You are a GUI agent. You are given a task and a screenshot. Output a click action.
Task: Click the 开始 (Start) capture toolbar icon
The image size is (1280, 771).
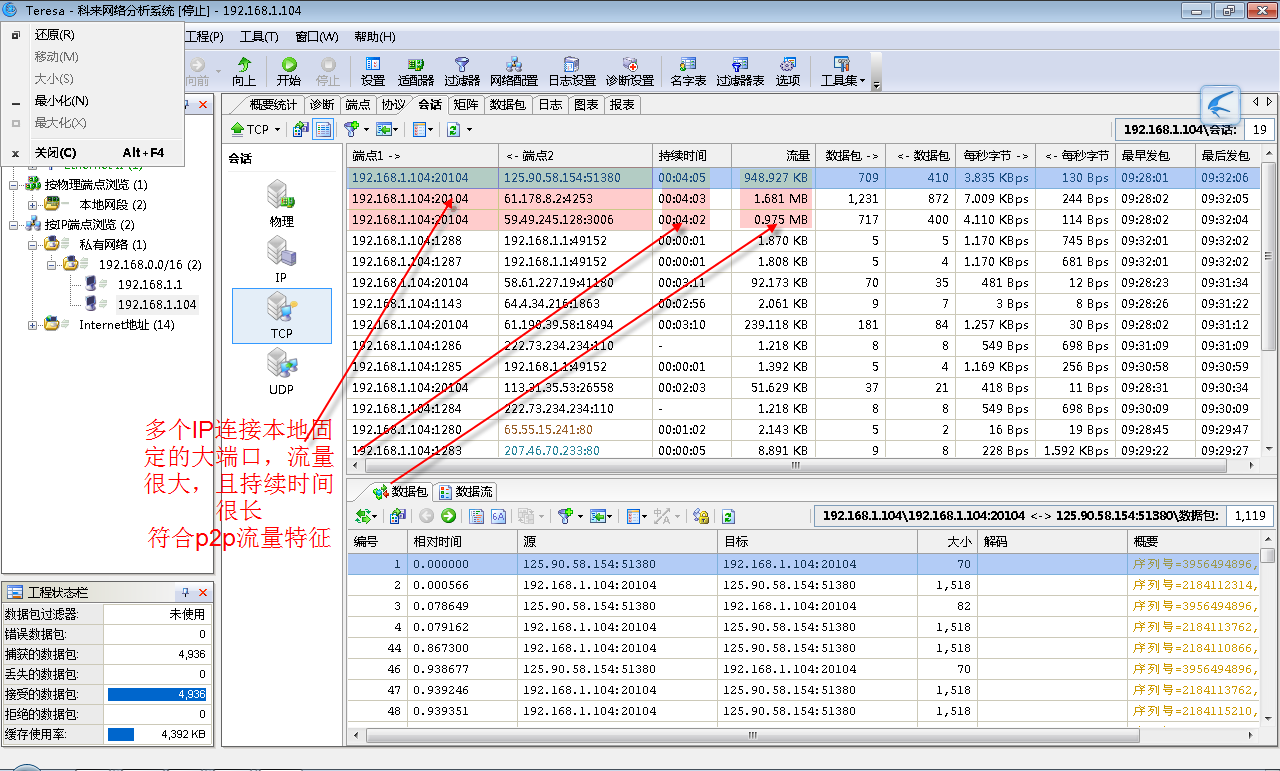point(288,71)
